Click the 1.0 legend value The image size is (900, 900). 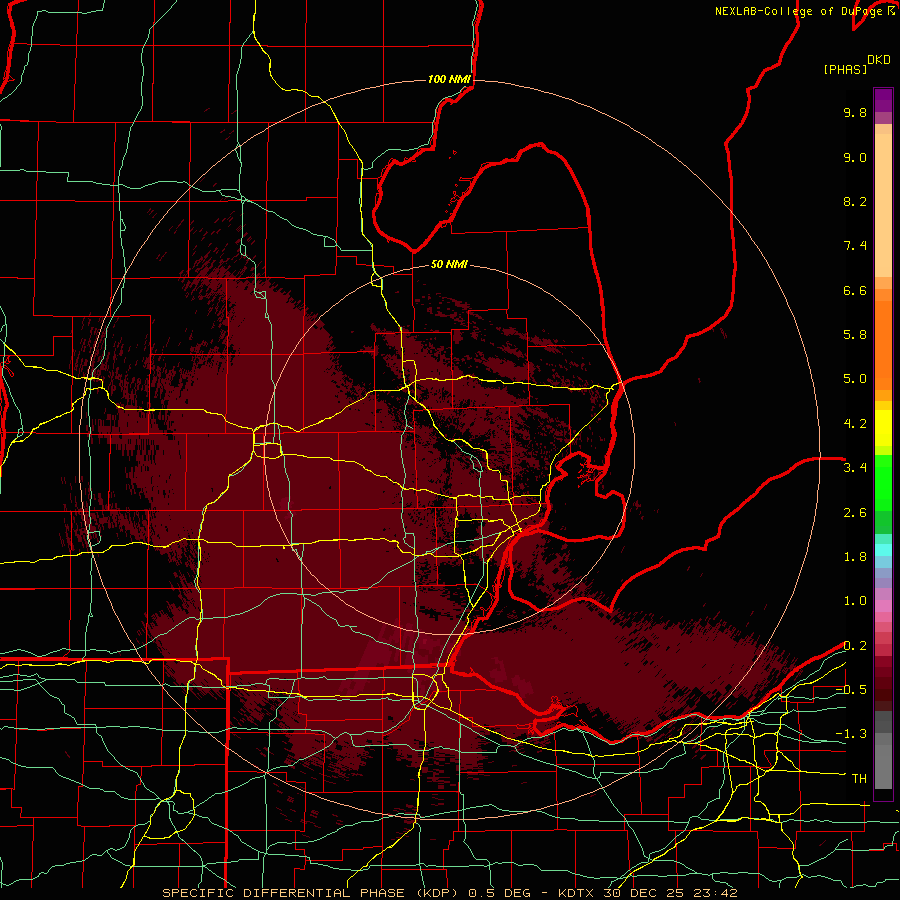pyautogui.click(x=855, y=601)
